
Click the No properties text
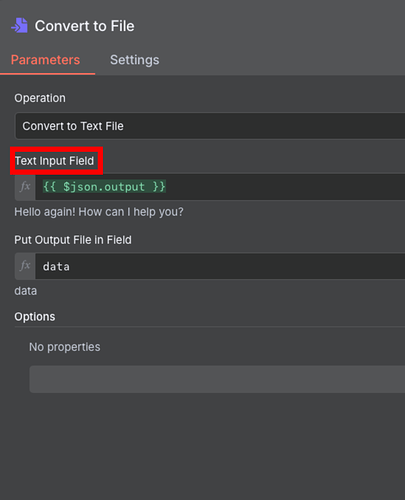click(65, 347)
